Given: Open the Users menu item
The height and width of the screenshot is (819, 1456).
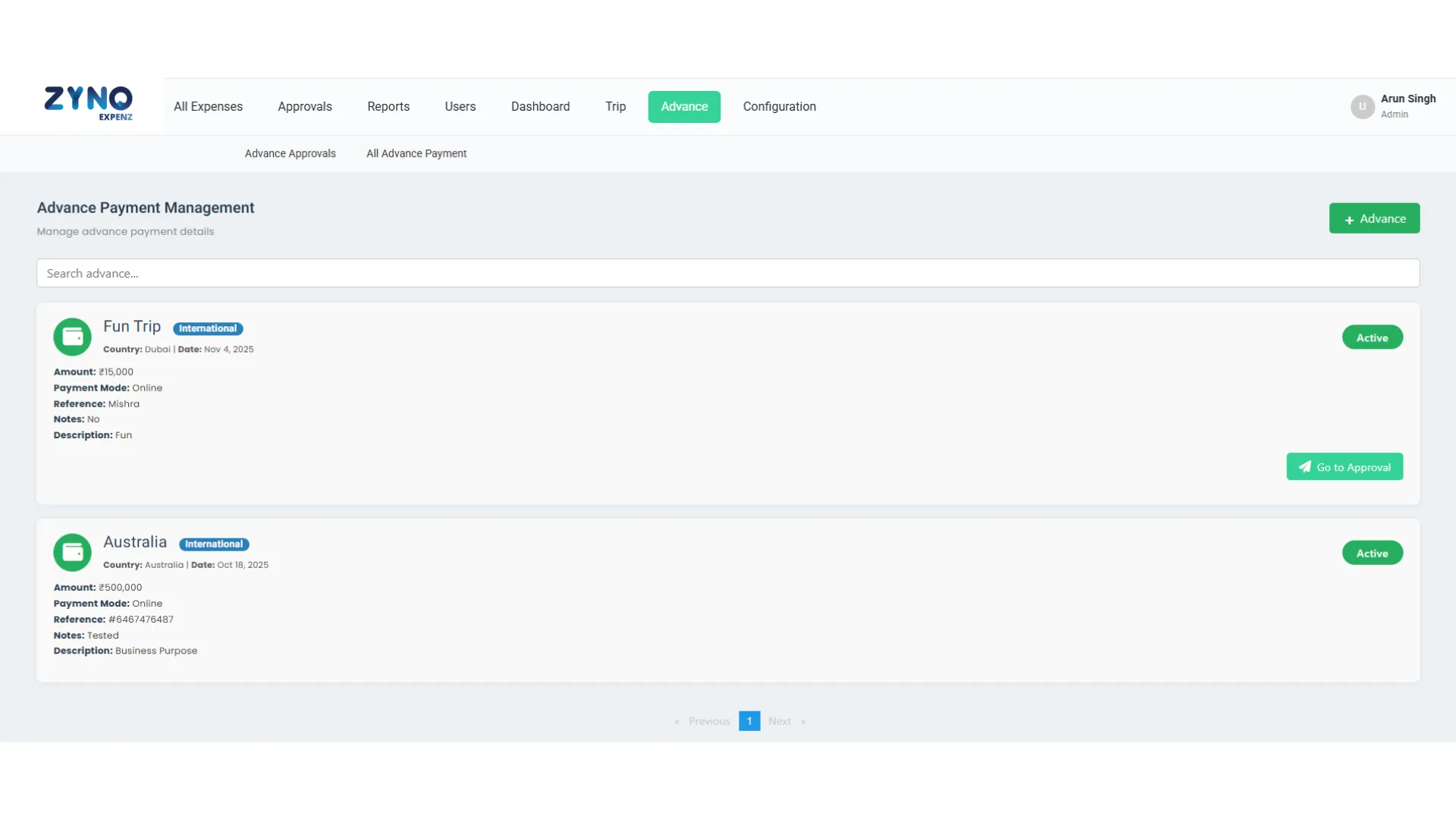Looking at the screenshot, I should click(460, 107).
